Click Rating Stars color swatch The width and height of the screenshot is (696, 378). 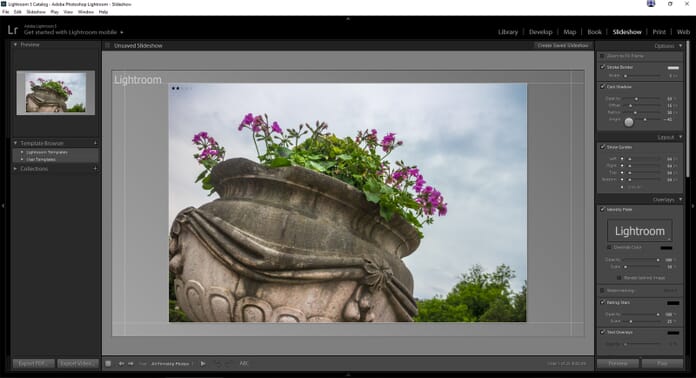(x=673, y=303)
